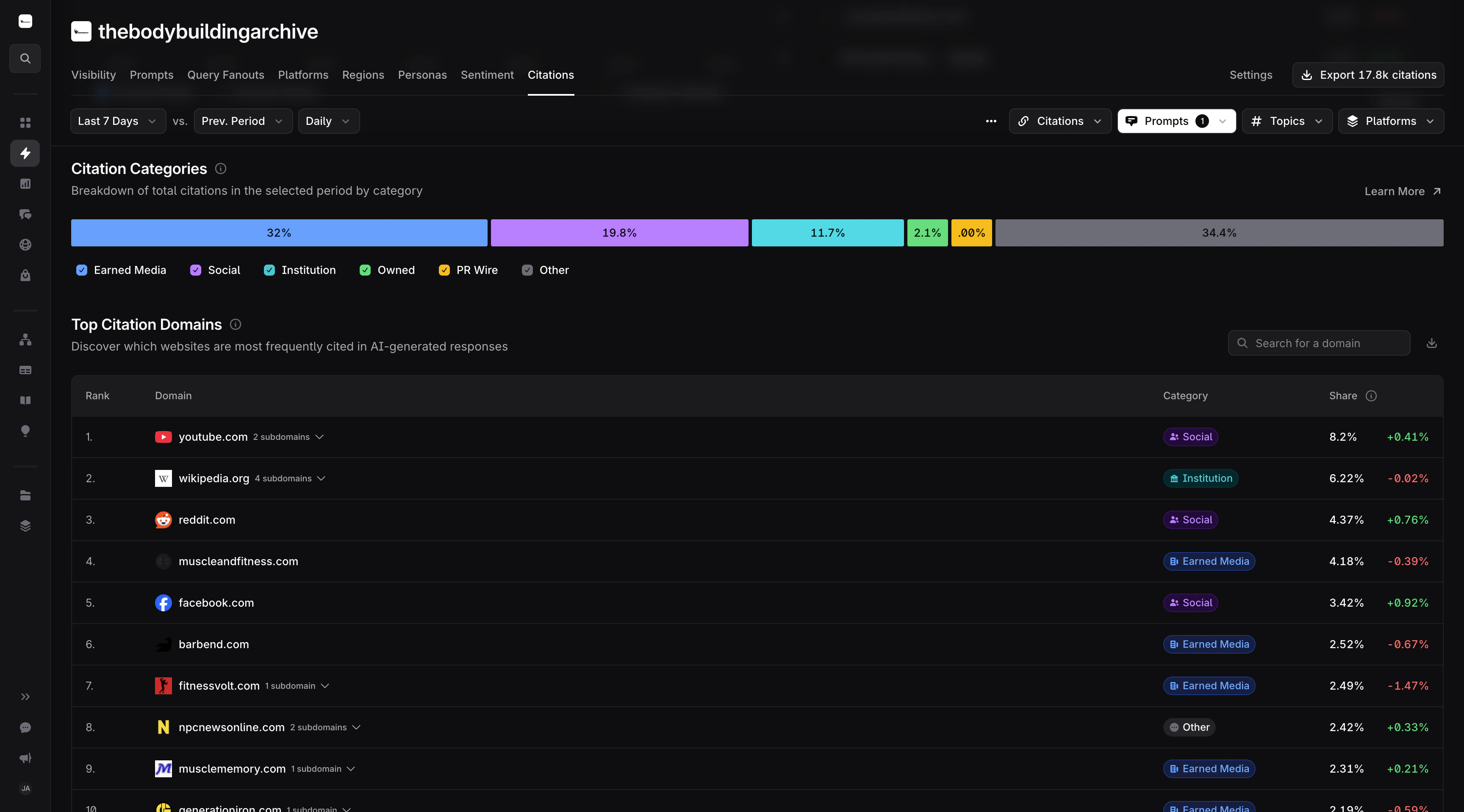
Task: Open the Prev. Period comparison dropdown
Action: pos(243,121)
